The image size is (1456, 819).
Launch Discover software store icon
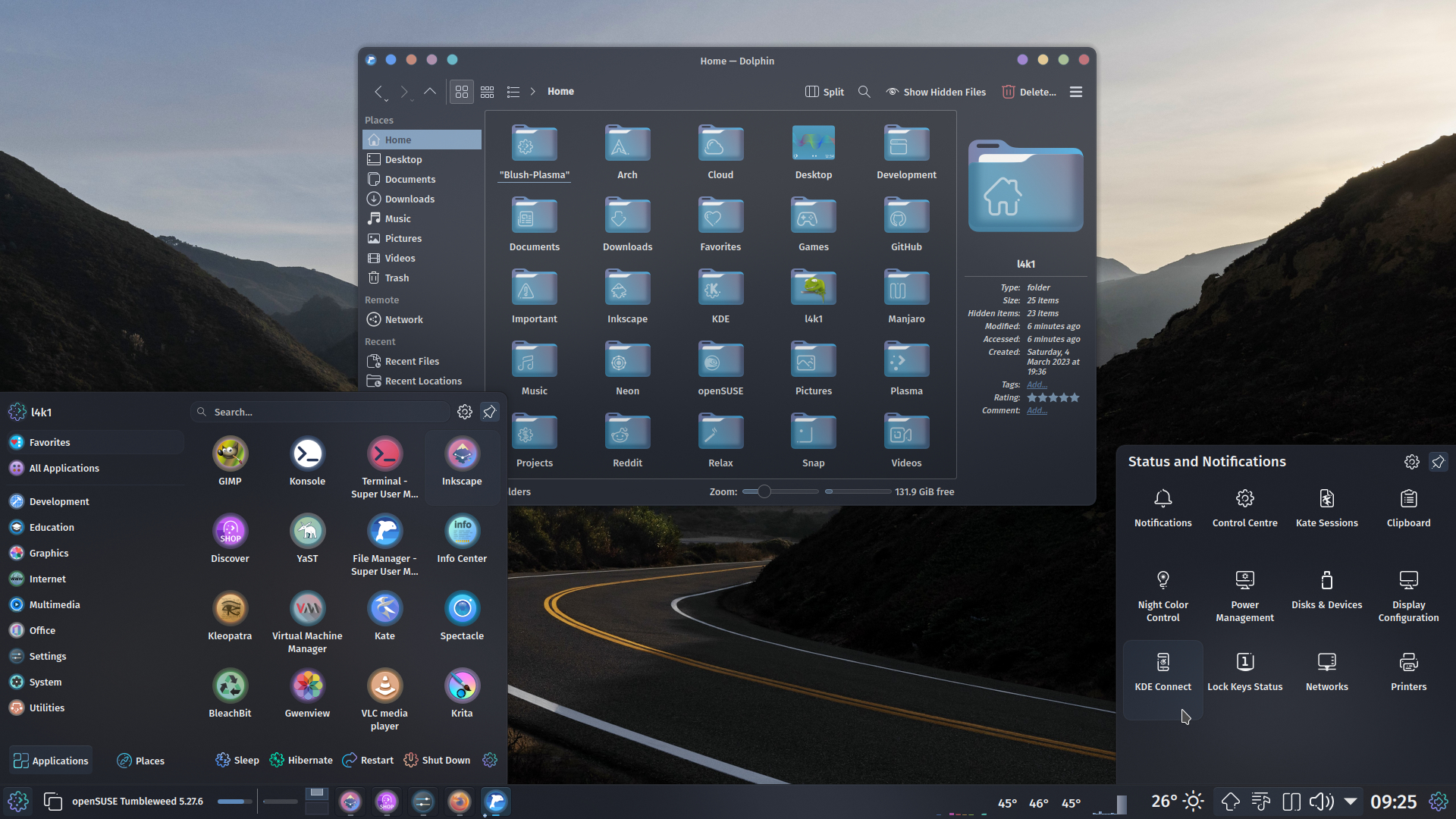pos(230,539)
